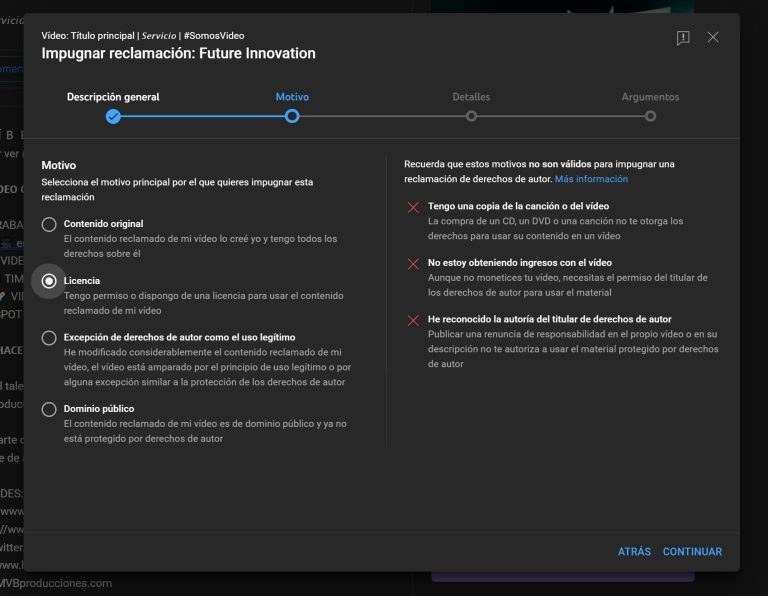
Task: Click the ATRÁS button
Action: tap(634, 552)
